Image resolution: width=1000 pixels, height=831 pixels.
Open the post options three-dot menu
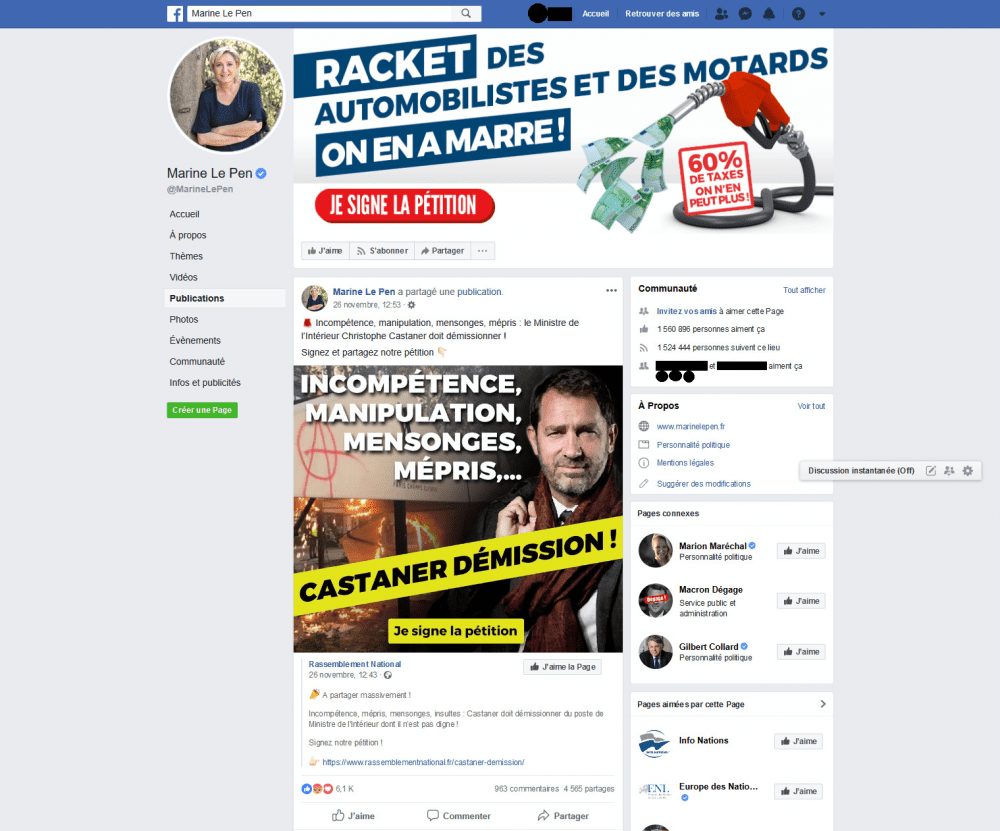pyautogui.click(x=612, y=291)
